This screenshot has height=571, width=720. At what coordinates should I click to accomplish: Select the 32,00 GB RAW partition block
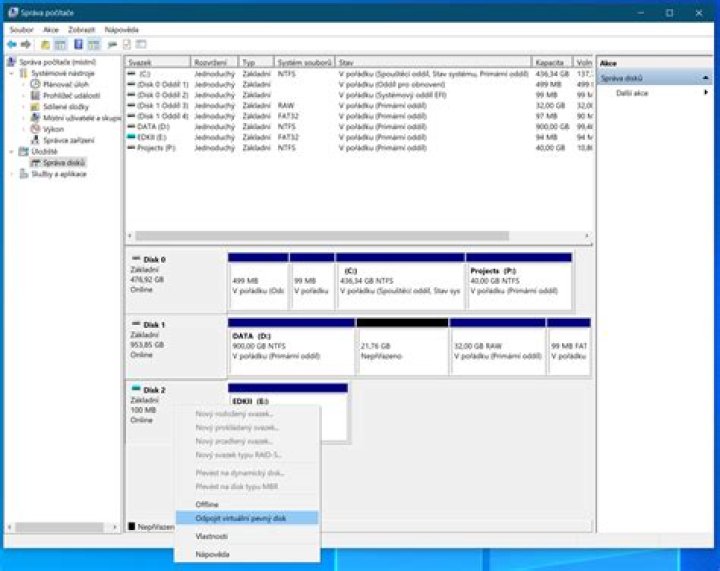tap(498, 347)
